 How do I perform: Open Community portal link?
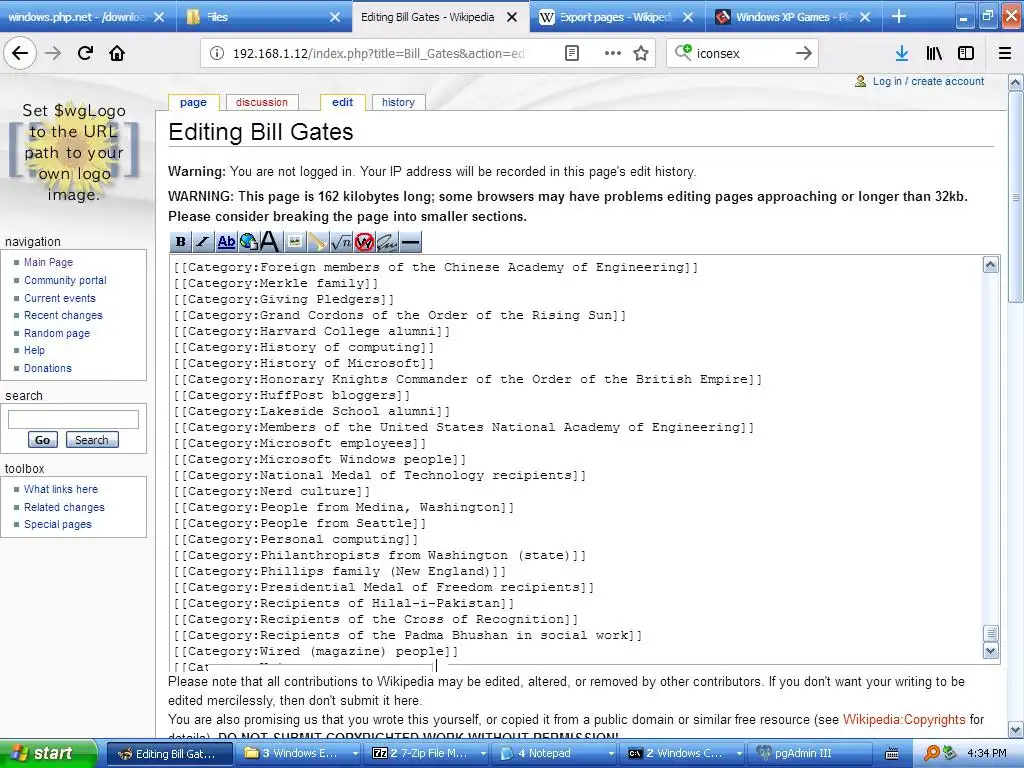click(65, 280)
